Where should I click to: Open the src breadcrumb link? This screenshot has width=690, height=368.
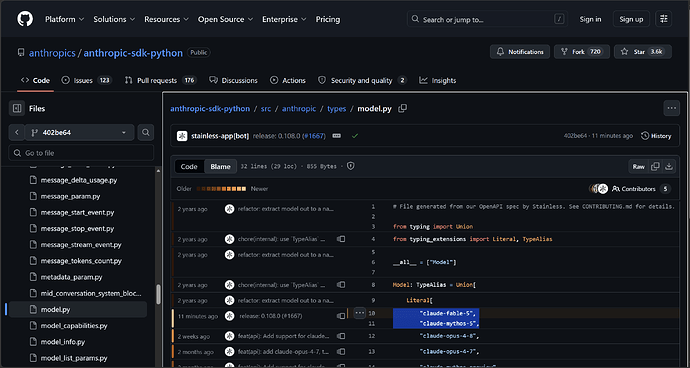click(266, 109)
